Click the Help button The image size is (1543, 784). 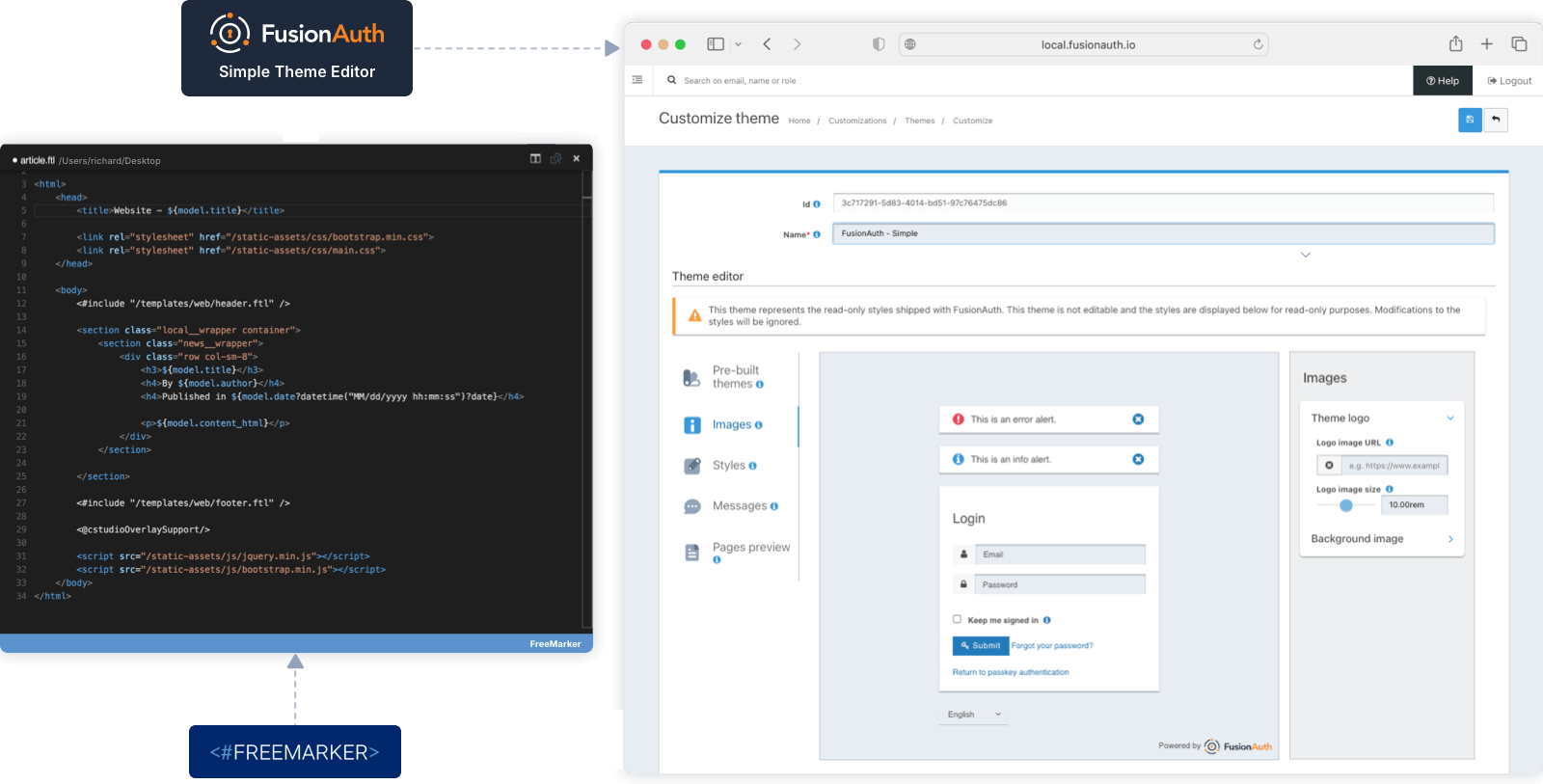(x=1443, y=81)
